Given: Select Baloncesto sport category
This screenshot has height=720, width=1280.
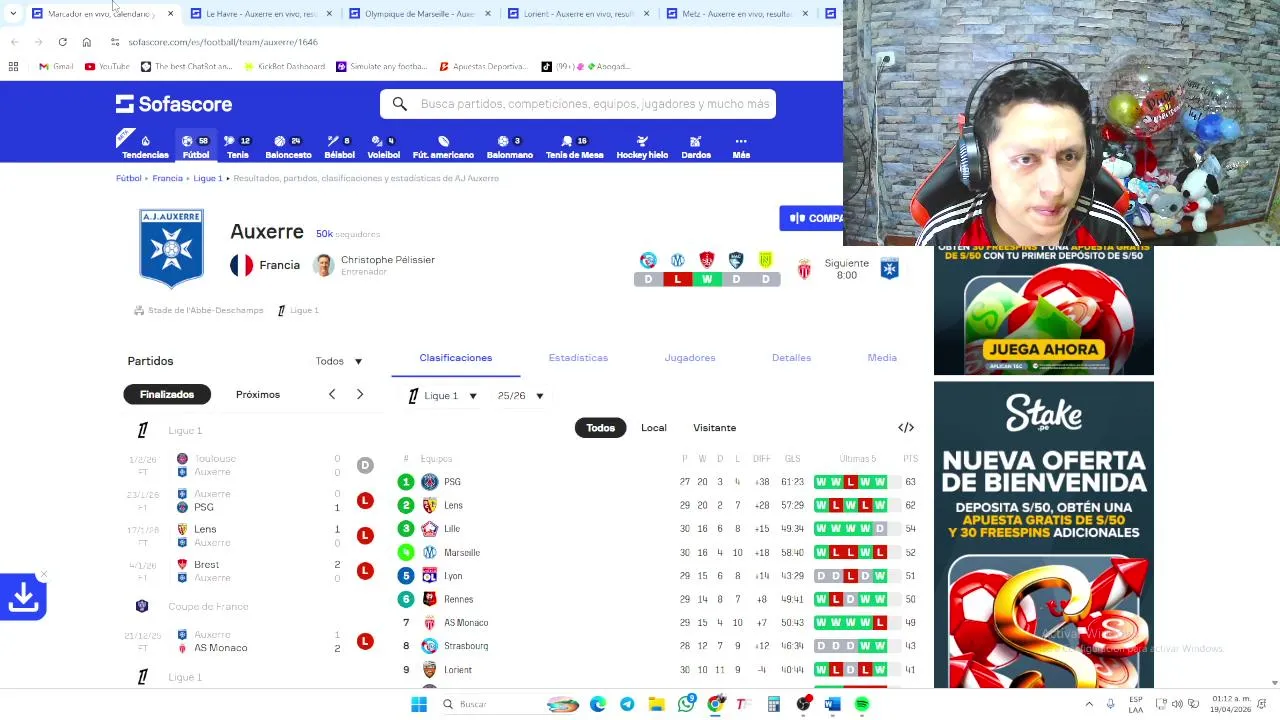Looking at the screenshot, I should coord(288,147).
